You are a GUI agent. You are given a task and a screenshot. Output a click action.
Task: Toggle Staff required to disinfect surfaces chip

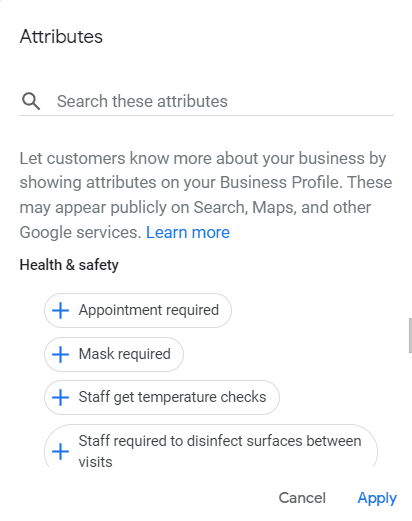[x=211, y=447]
